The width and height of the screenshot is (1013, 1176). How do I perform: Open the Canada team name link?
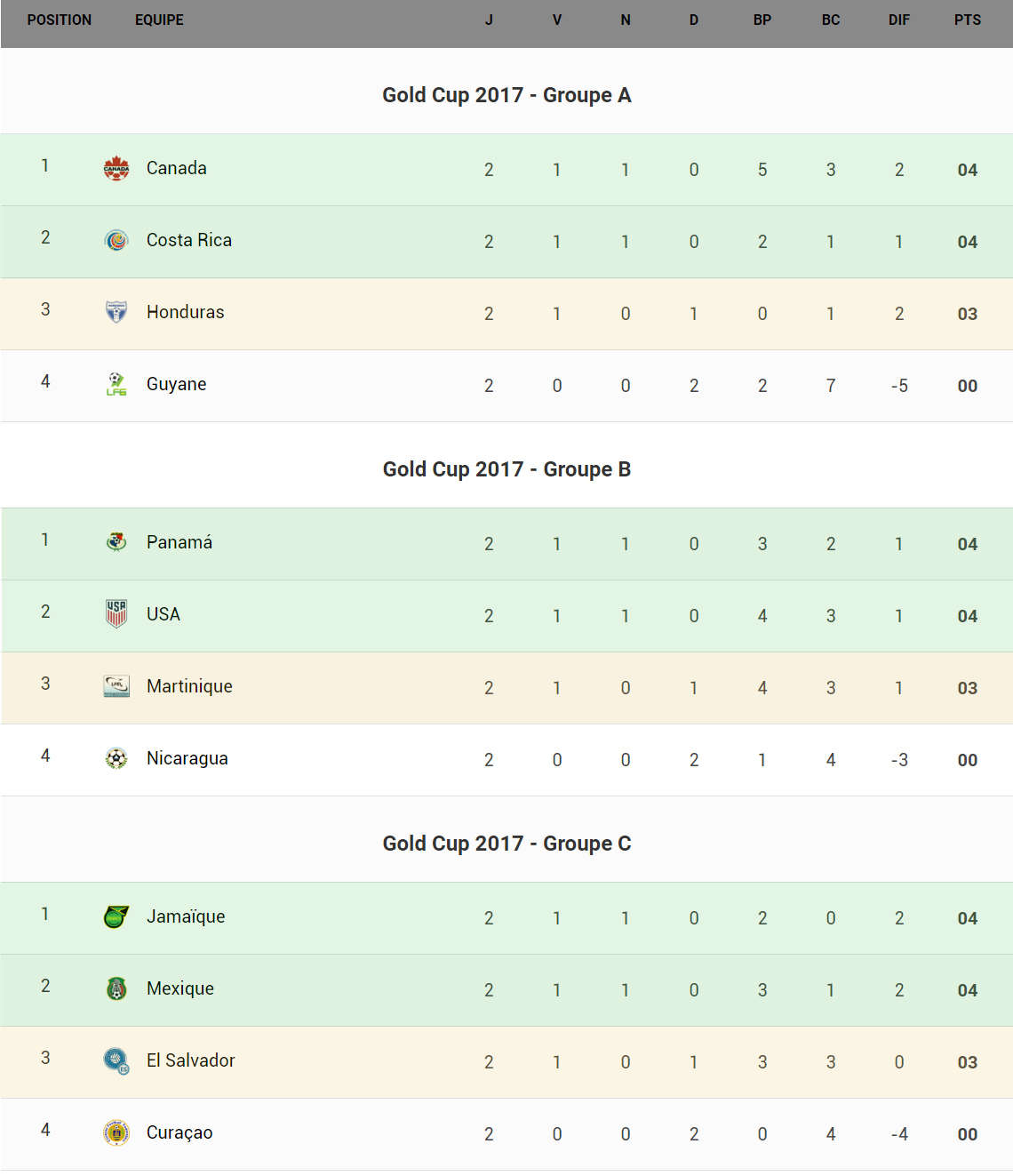coord(177,168)
